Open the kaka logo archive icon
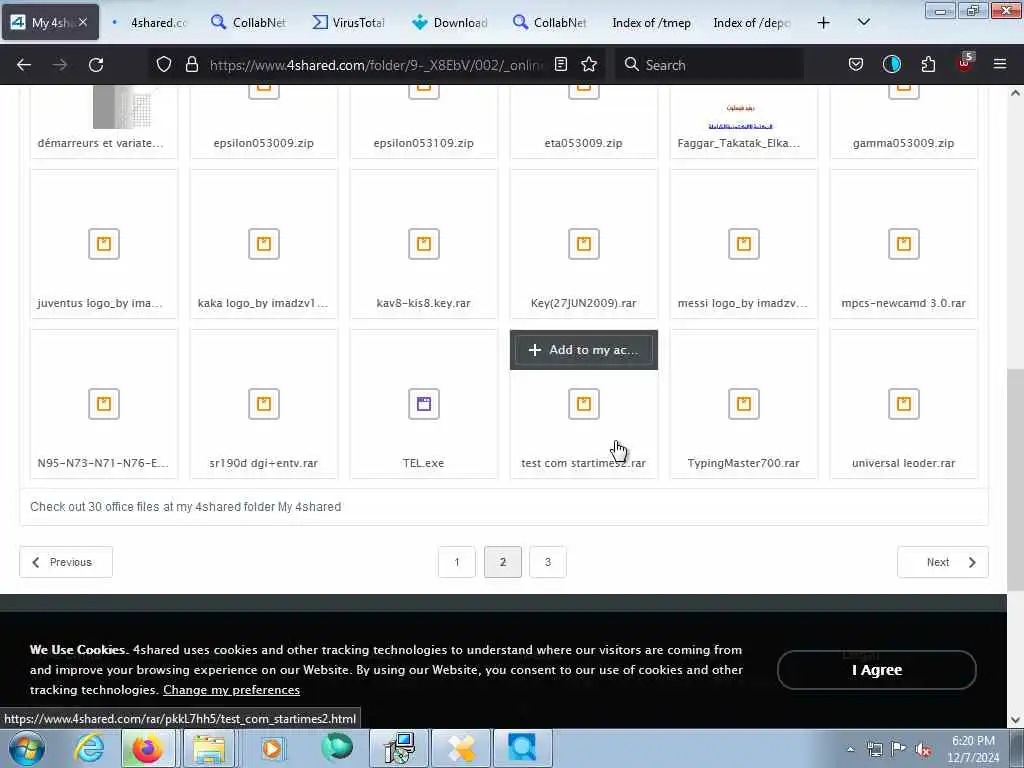The height and width of the screenshot is (768, 1024). click(x=264, y=244)
